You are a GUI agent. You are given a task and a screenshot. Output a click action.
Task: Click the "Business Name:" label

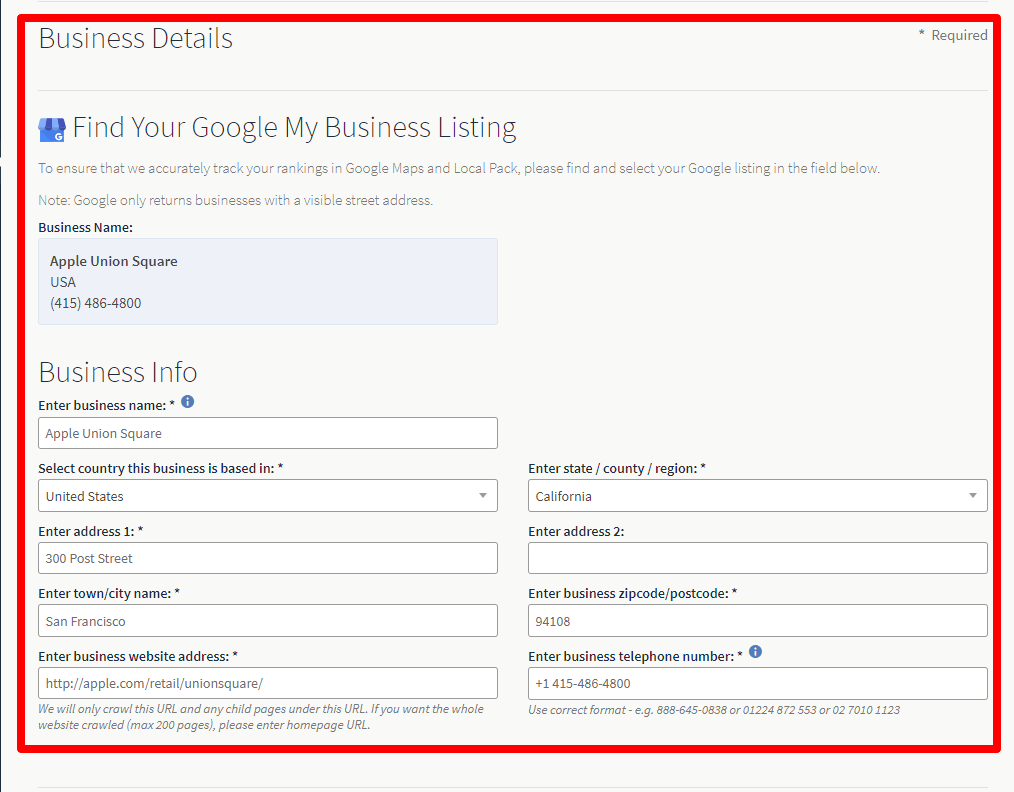coord(85,228)
